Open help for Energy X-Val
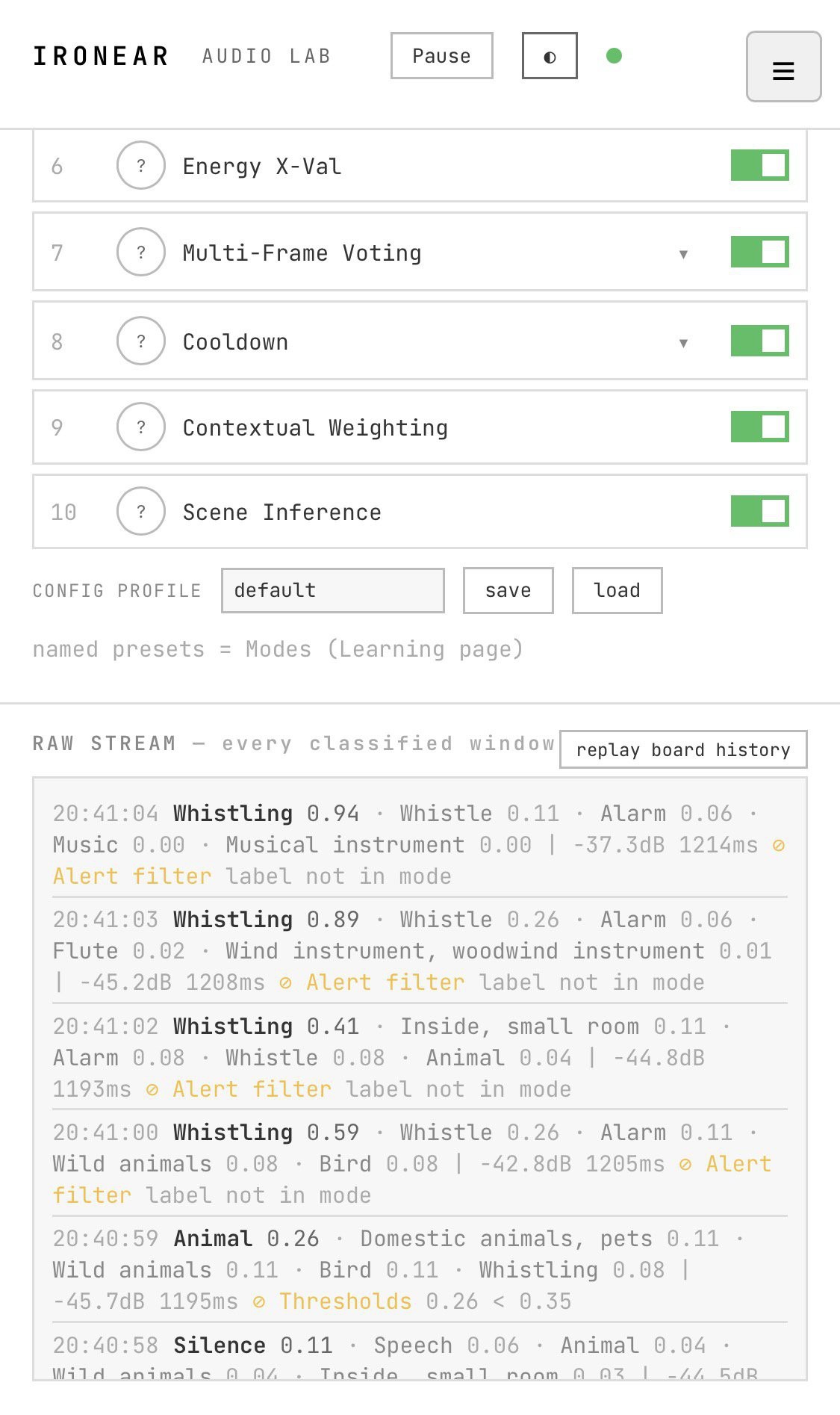This screenshot has width=840, height=1415. (x=140, y=165)
